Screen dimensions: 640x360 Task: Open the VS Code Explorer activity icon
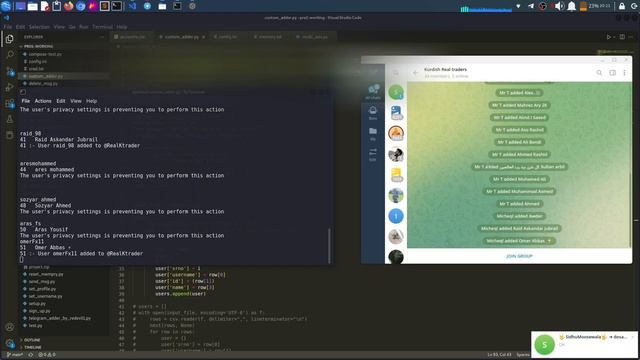pos(9,39)
